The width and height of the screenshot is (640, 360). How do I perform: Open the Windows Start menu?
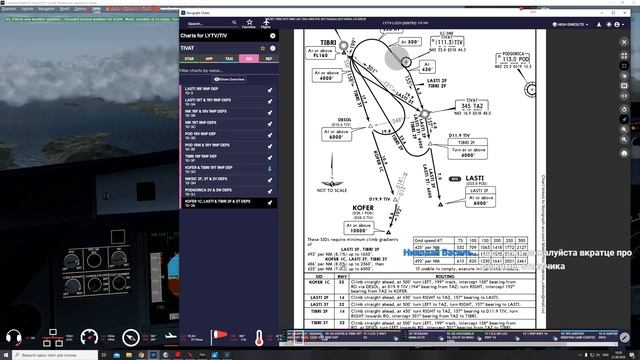click(x=6, y=355)
